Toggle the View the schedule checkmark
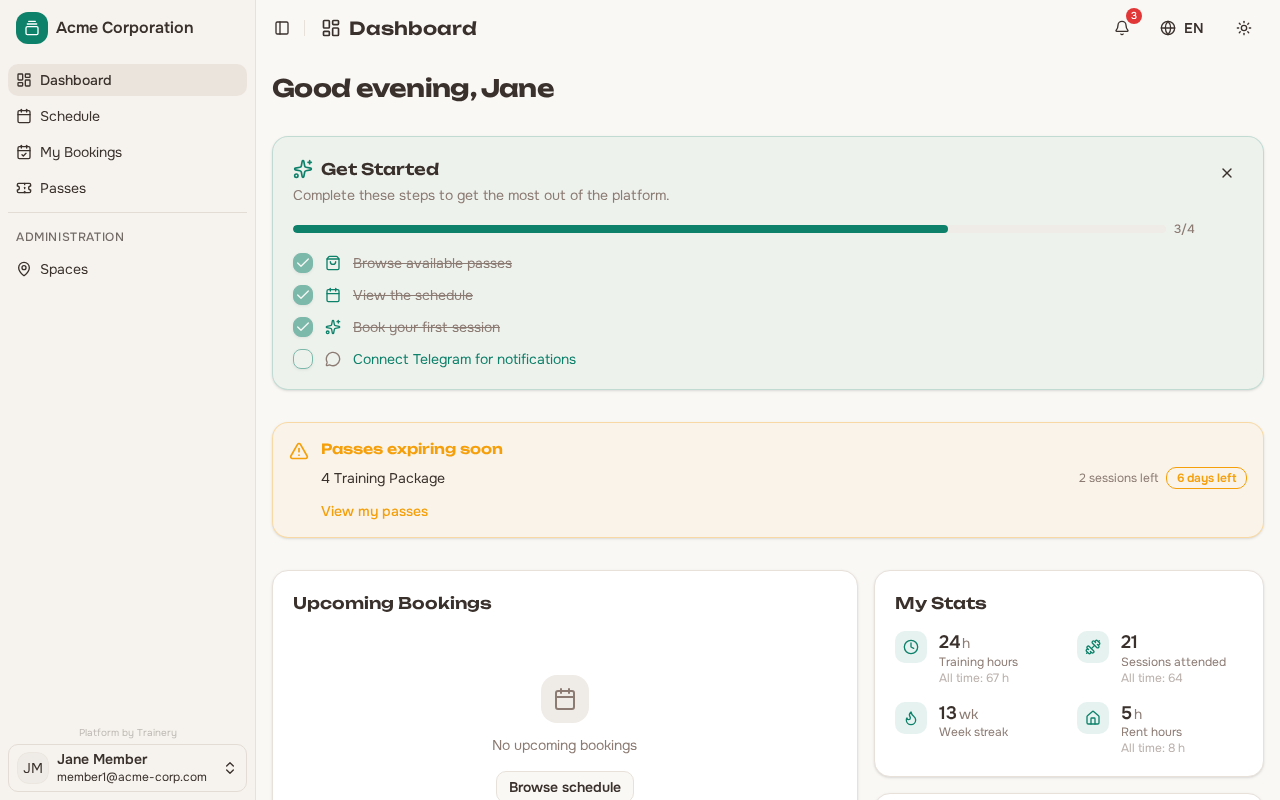The width and height of the screenshot is (1280, 800). [303, 295]
